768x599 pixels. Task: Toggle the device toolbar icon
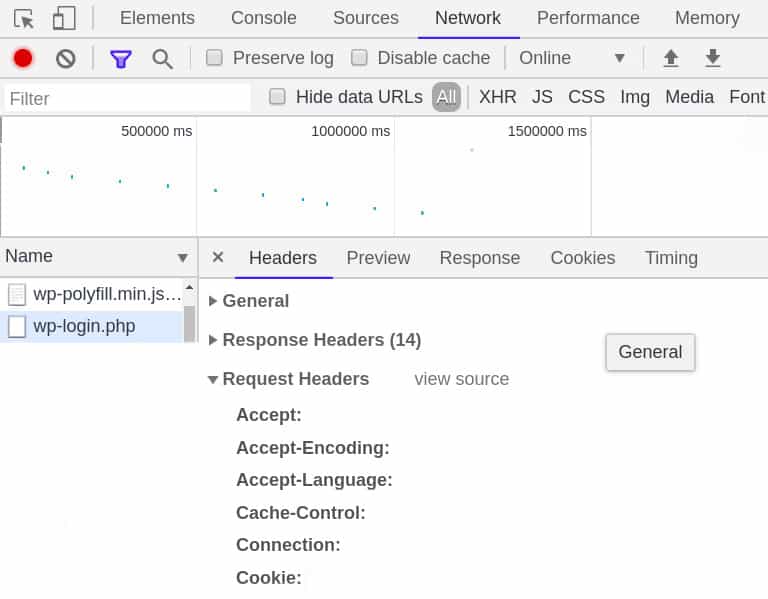coord(64,18)
